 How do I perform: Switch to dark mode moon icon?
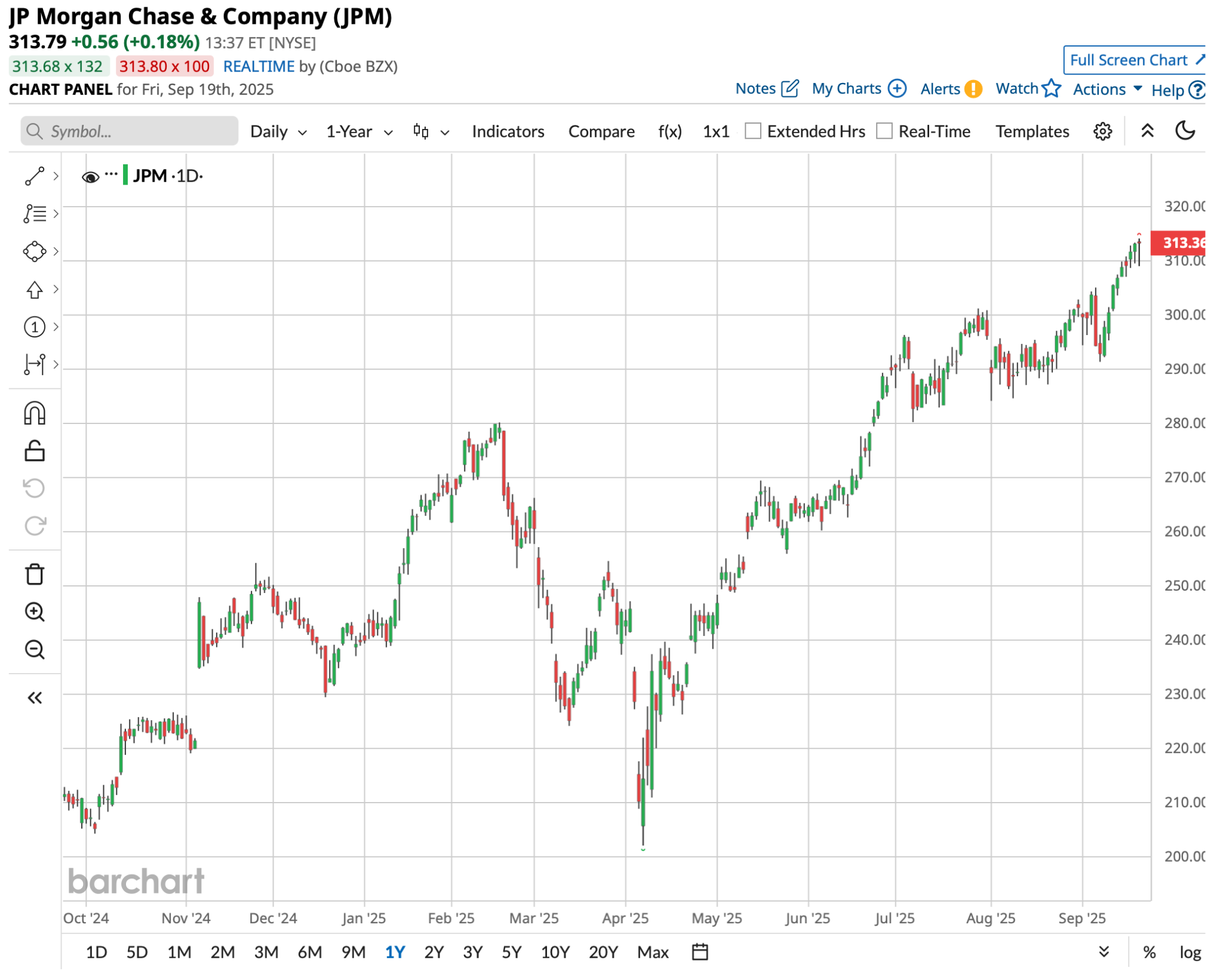[1185, 131]
